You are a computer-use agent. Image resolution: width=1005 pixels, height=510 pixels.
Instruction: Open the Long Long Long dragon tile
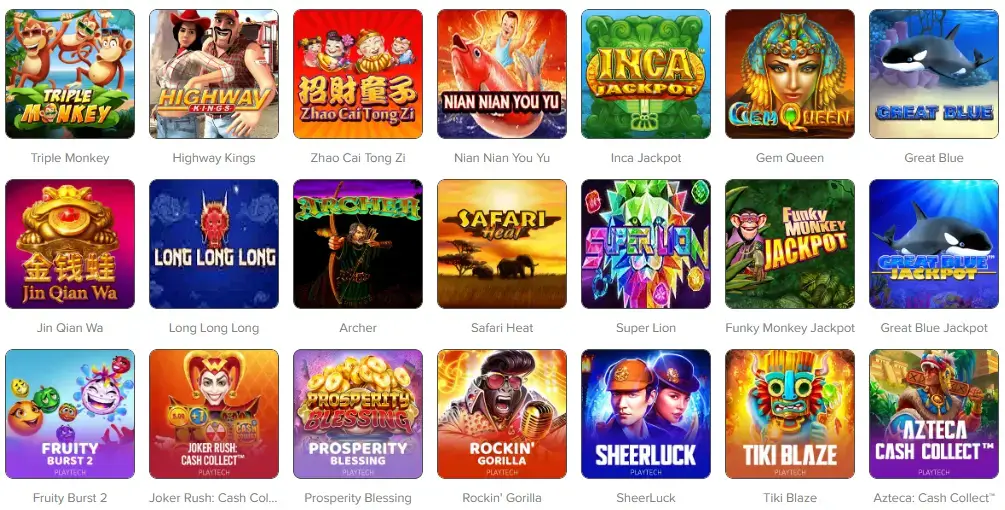click(x=214, y=244)
